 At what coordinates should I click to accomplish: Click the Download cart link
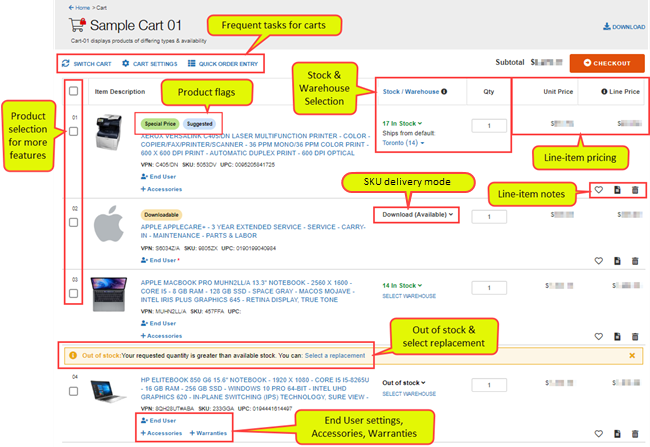(624, 27)
